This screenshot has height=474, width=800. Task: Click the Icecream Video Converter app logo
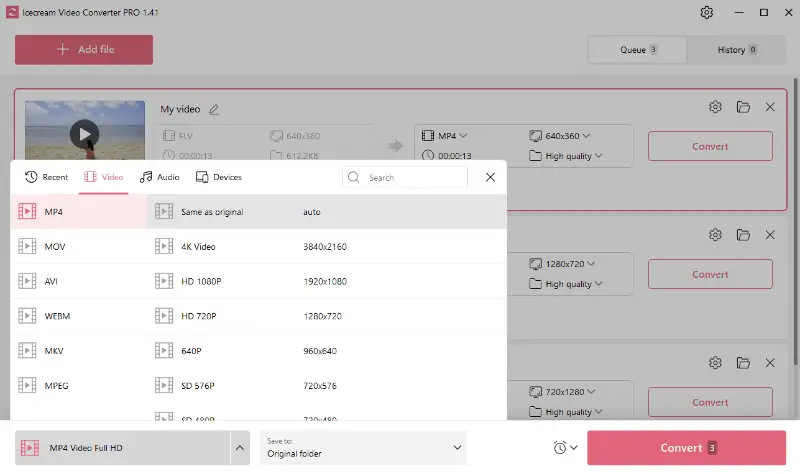coord(12,12)
